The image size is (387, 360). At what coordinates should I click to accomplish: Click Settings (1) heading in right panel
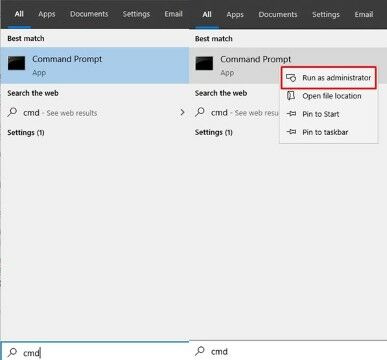click(x=214, y=132)
